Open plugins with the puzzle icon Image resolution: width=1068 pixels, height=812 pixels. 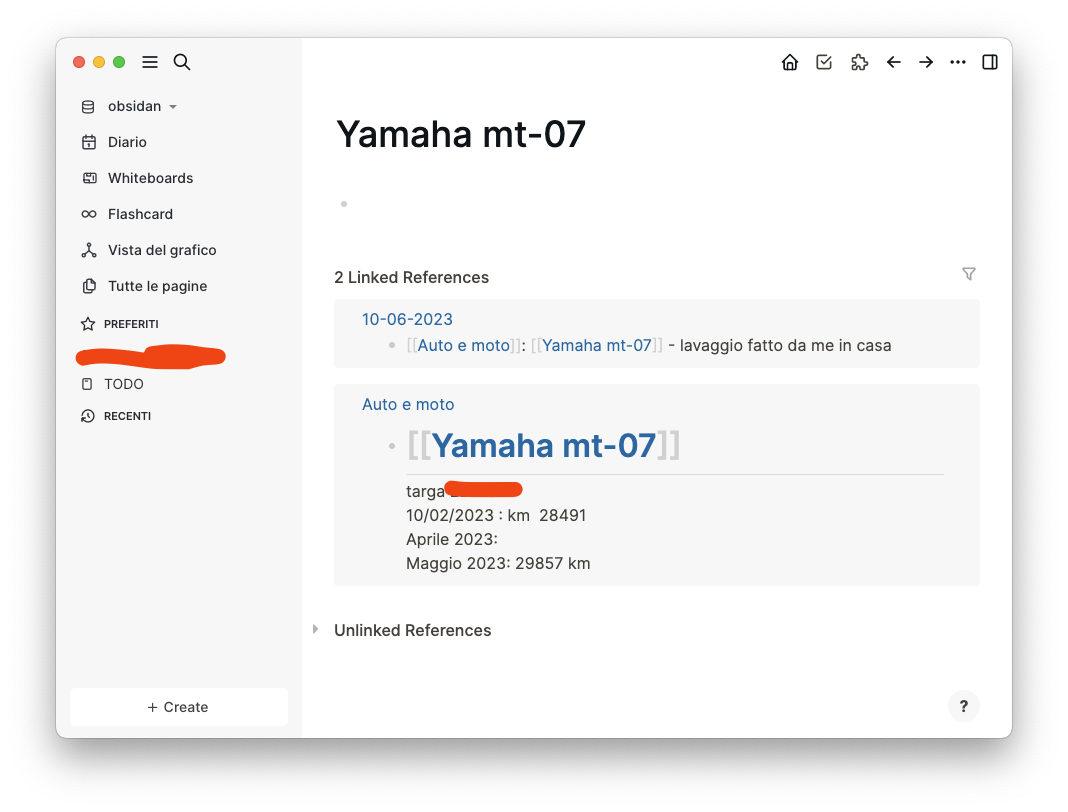pyautogui.click(x=860, y=62)
